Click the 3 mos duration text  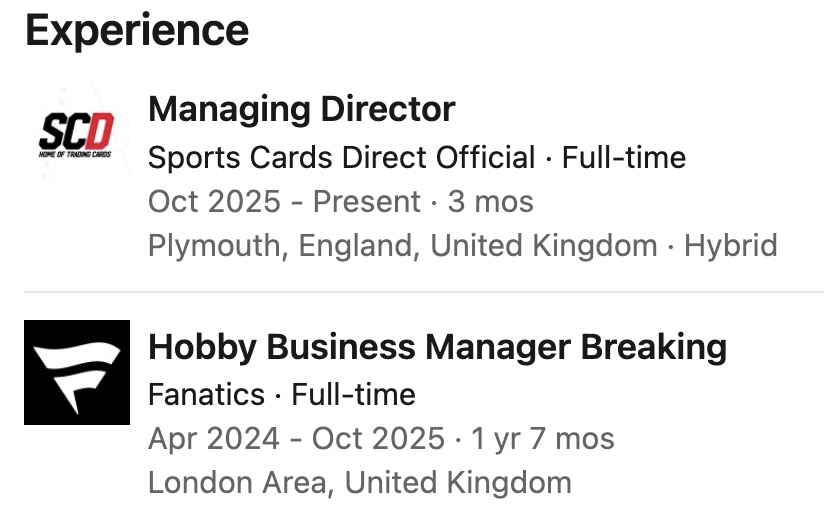(x=490, y=201)
